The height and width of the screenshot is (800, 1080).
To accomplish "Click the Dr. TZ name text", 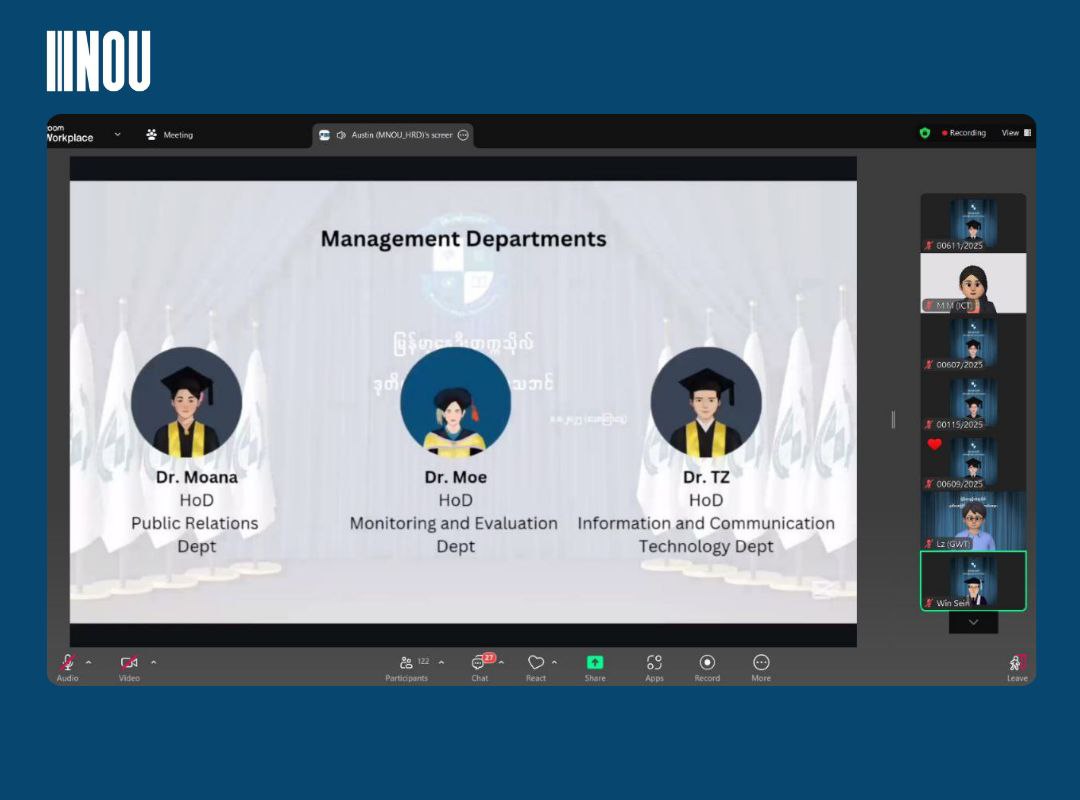I will point(706,477).
